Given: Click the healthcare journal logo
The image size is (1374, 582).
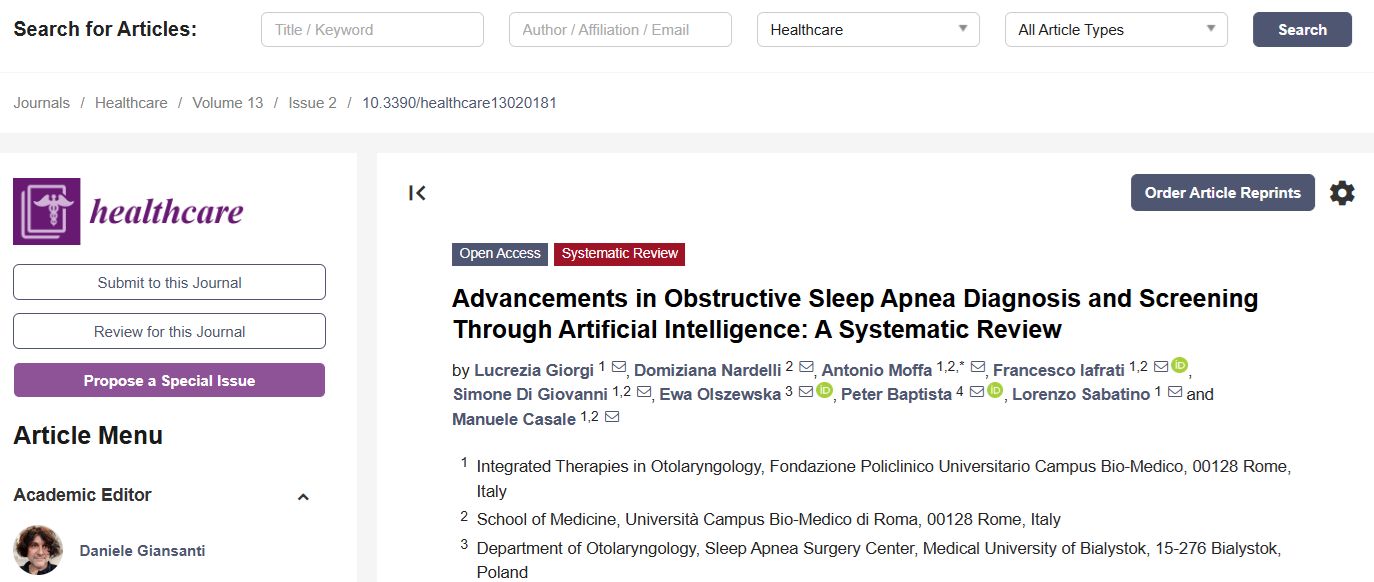Looking at the screenshot, I should (129, 212).
